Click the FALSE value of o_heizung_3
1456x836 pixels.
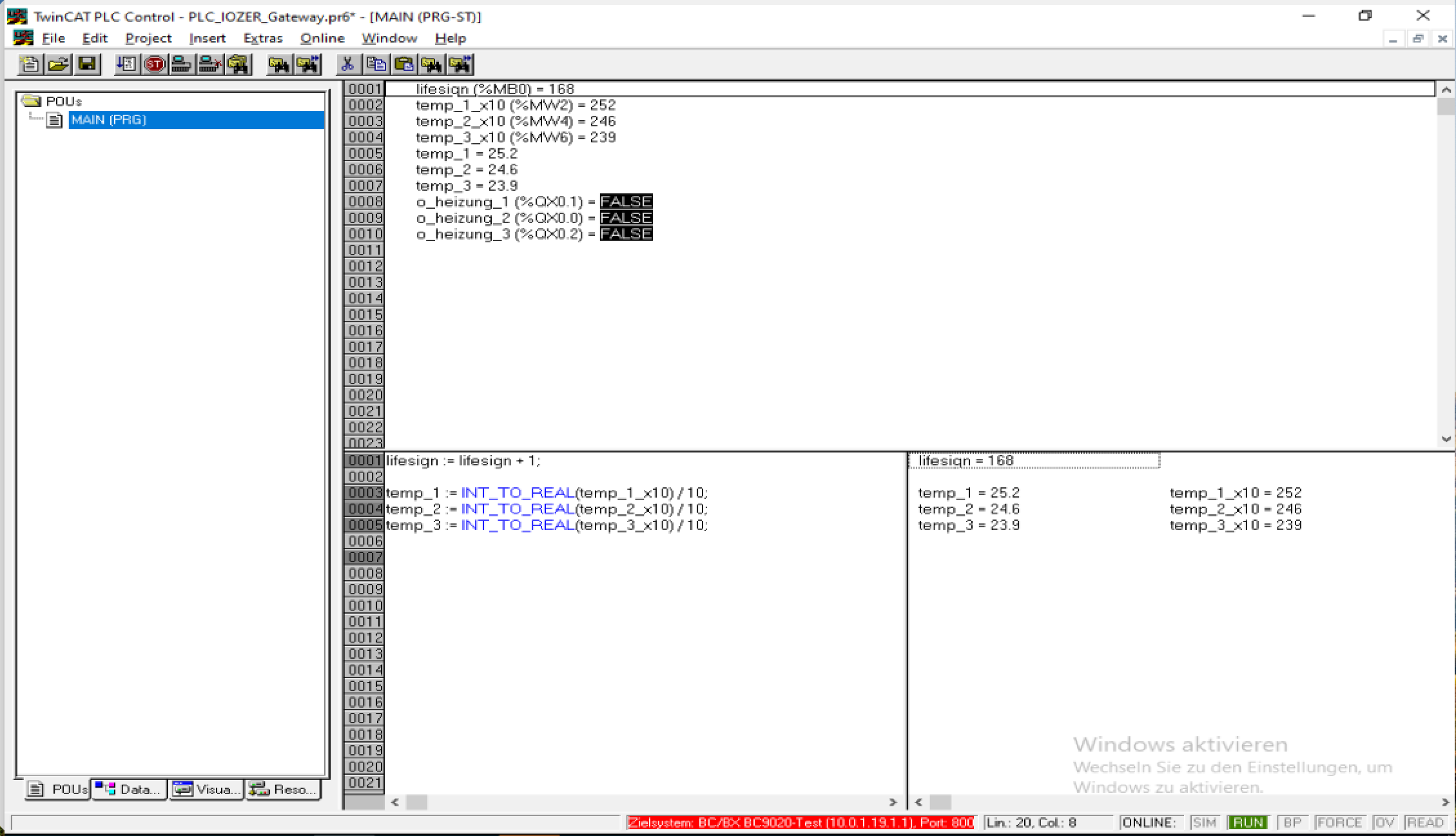click(x=626, y=233)
